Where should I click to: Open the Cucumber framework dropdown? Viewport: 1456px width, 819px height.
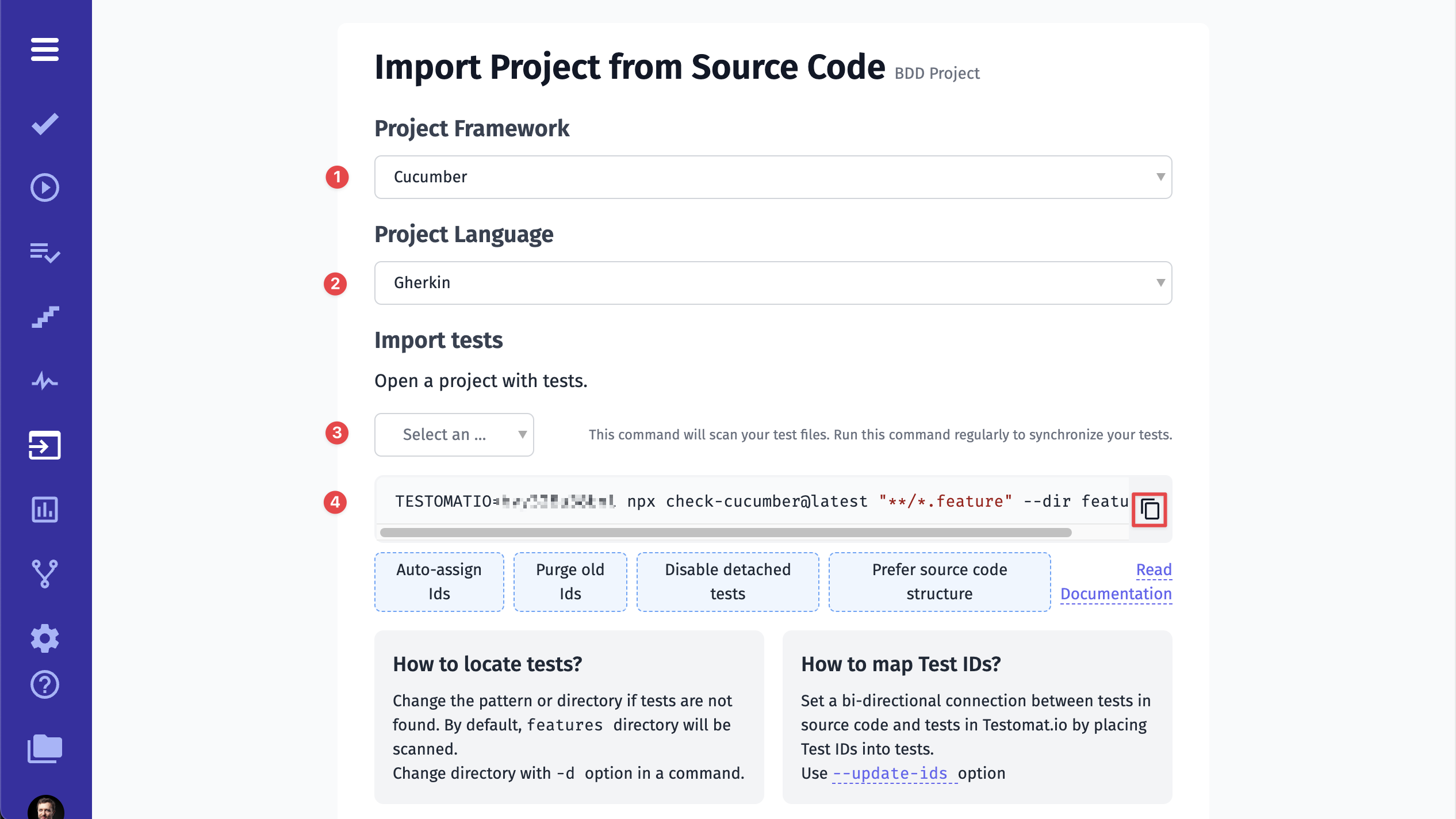(773, 177)
